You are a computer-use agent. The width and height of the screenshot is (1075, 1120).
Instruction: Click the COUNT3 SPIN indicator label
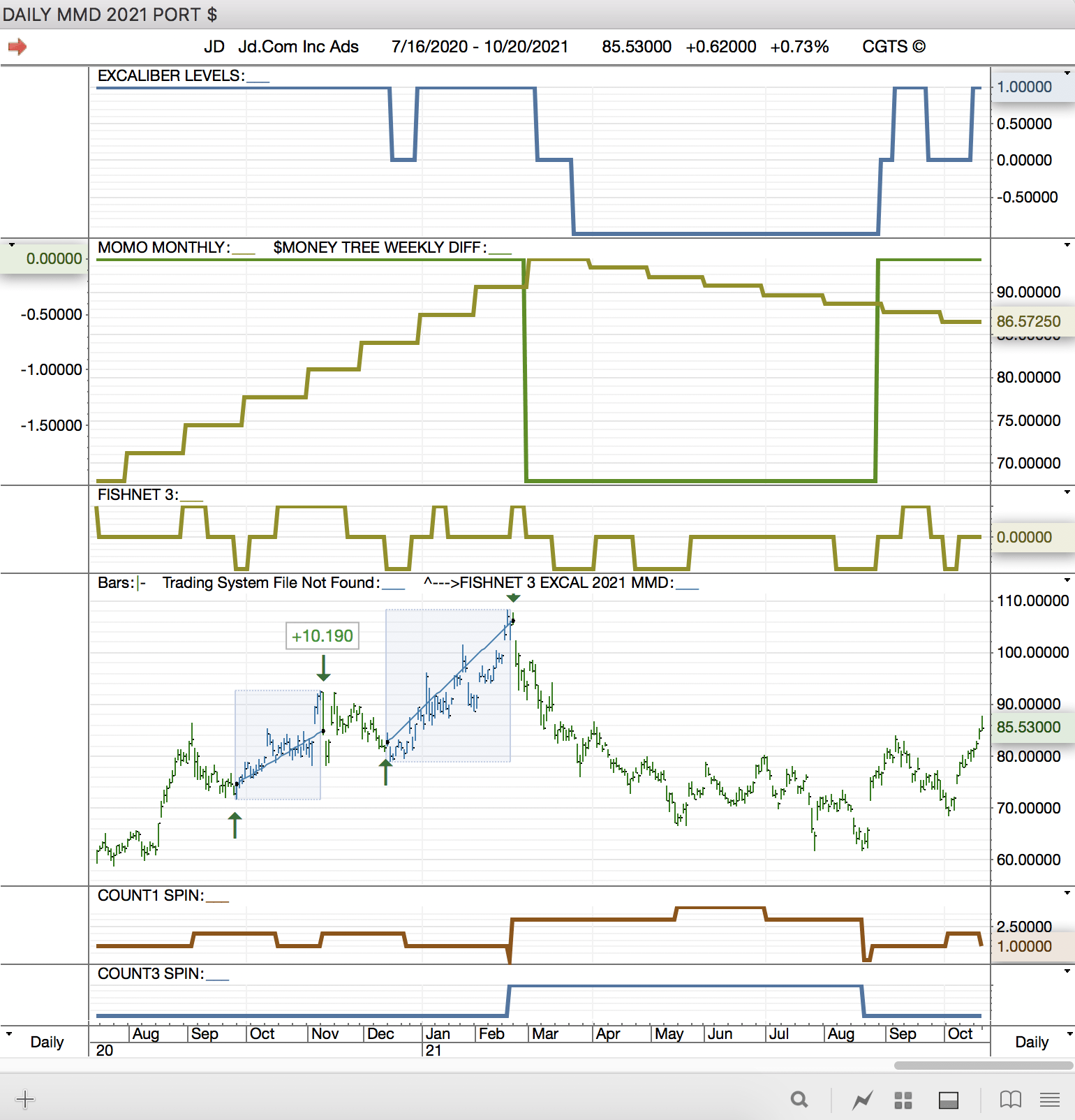[151, 973]
